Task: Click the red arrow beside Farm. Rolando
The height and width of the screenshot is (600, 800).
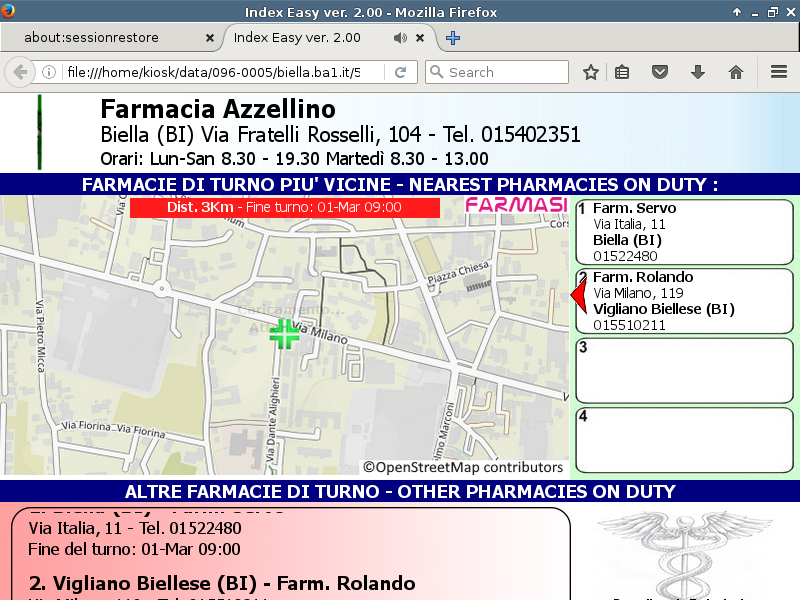Action: click(576, 296)
